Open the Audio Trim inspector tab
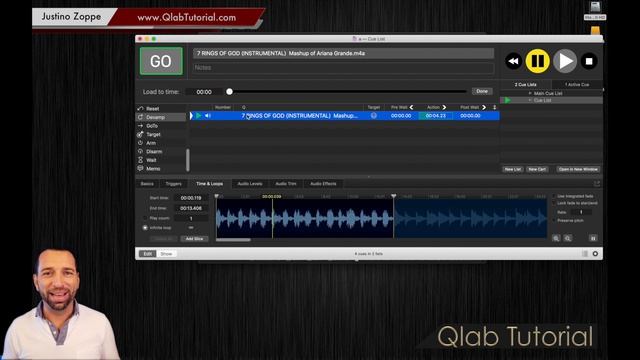 tap(286, 184)
